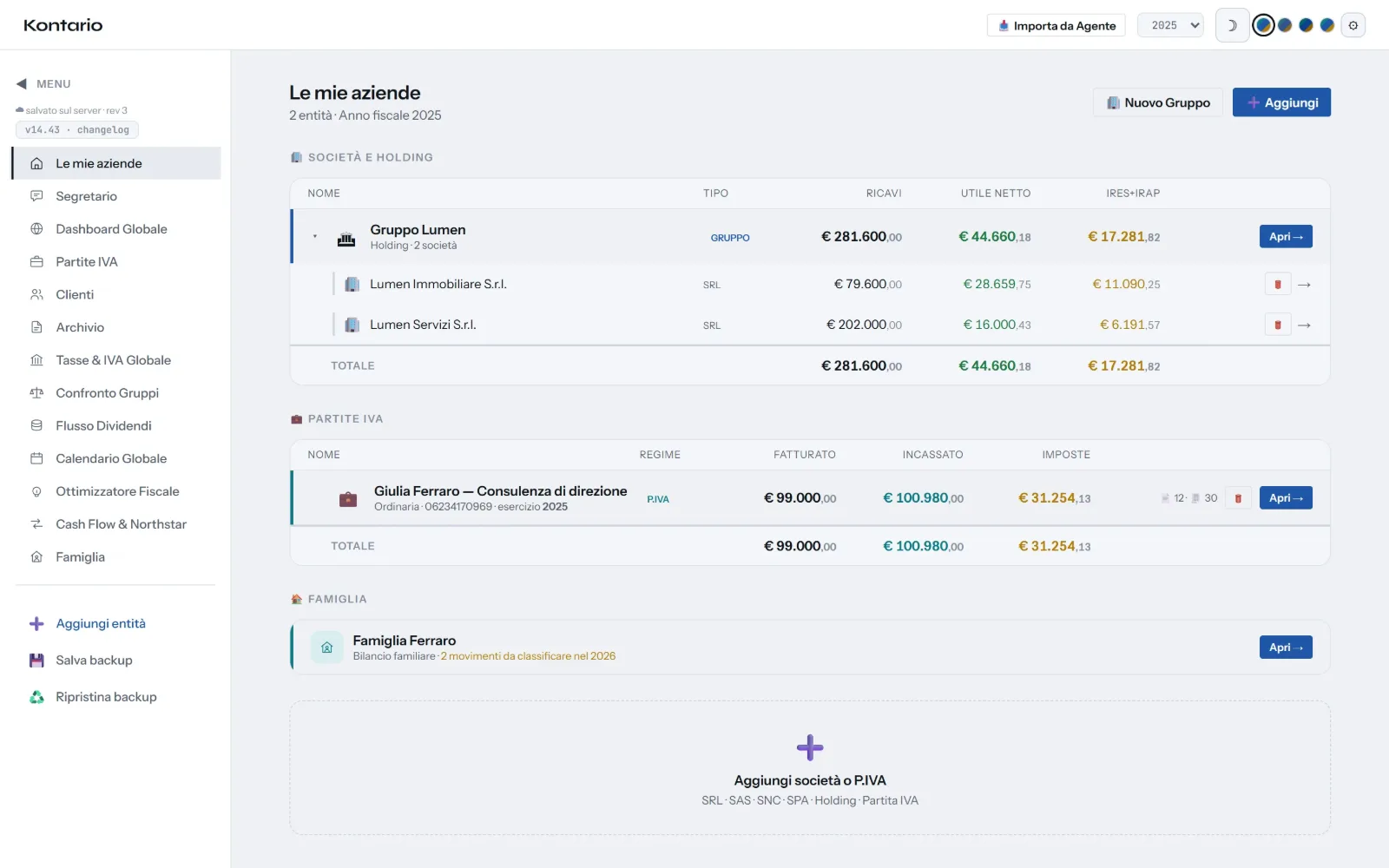Open Giulia Ferraro with its Apri button
Viewport: 1389px width, 868px height.
(x=1286, y=498)
